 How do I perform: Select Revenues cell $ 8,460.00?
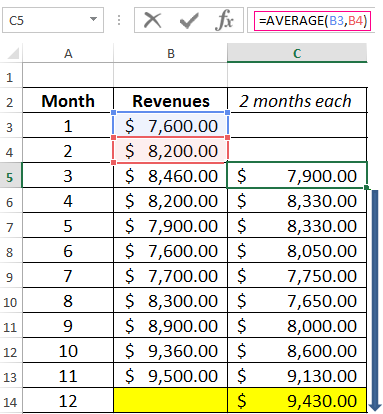[x=170, y=175]
